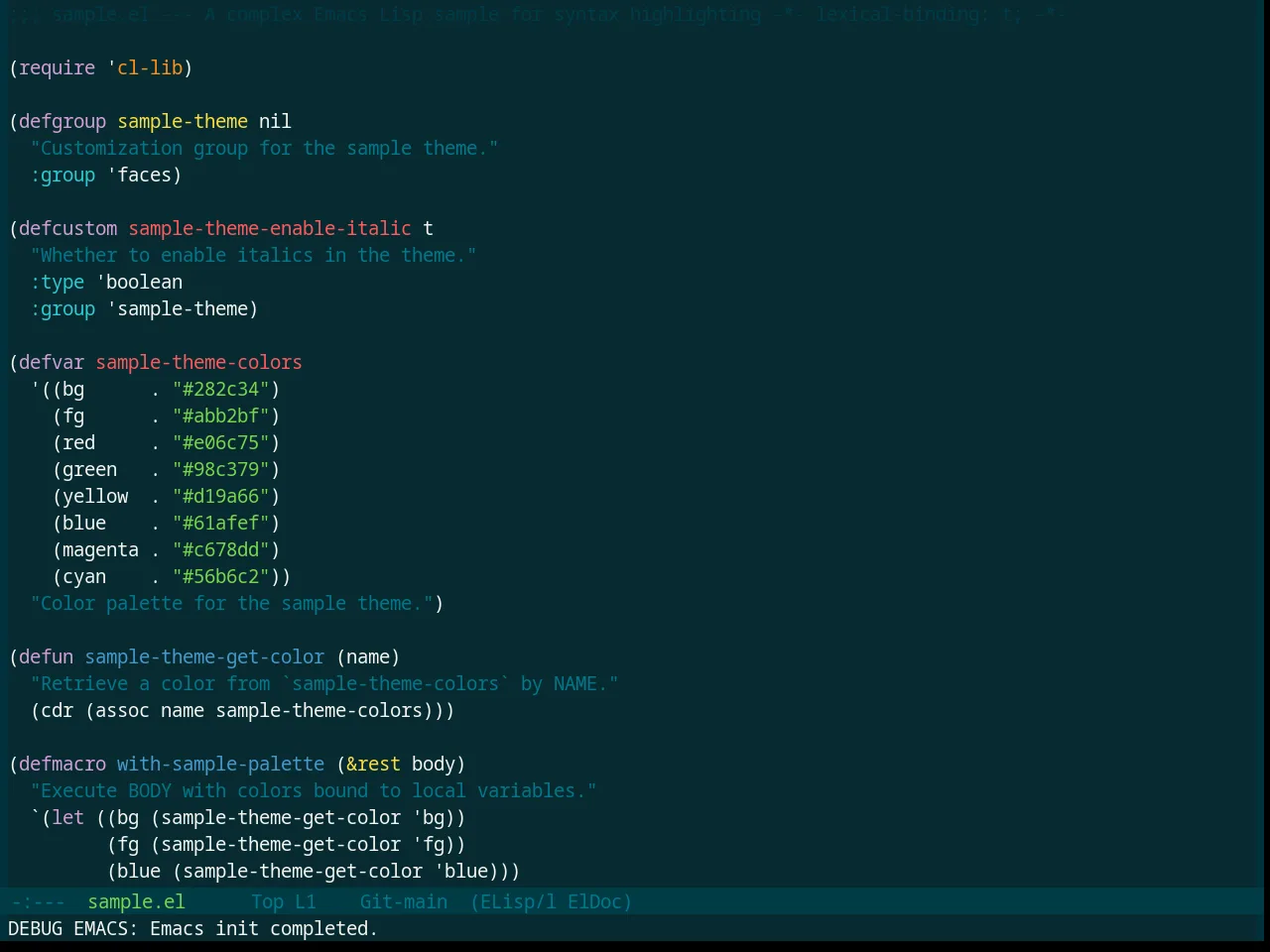Click the "#61afef" color string
The width and height of the screenshot is (1270, 952).
(220, 523)
